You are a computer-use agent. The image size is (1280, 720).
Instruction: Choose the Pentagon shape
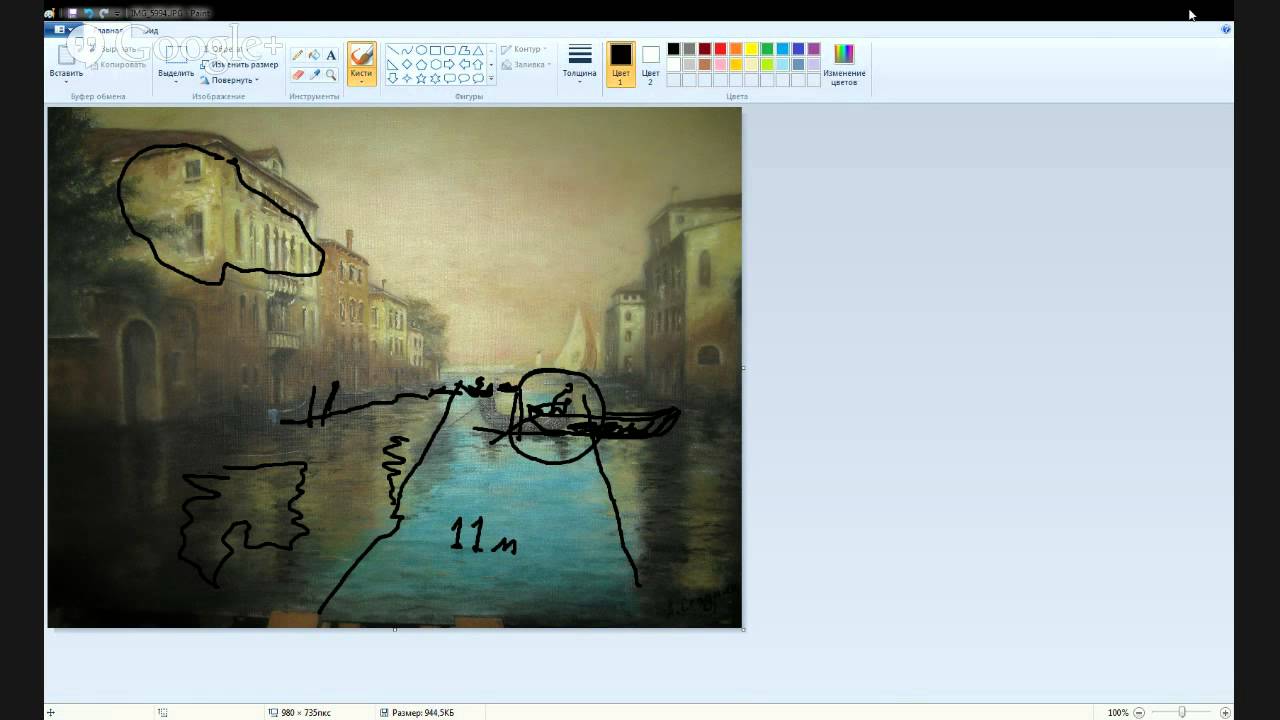point(421,64)
